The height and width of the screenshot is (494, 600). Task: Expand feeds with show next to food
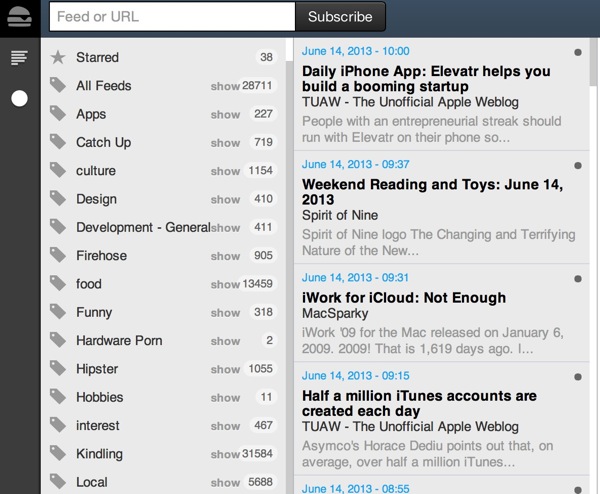pyautogui.click(x=225, y=284)
